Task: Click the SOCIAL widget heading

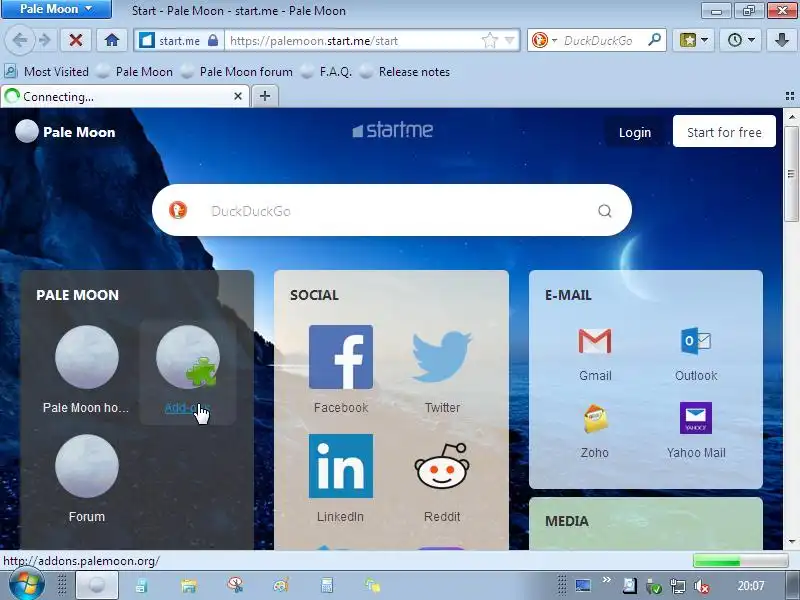Action: click(314, 295)
